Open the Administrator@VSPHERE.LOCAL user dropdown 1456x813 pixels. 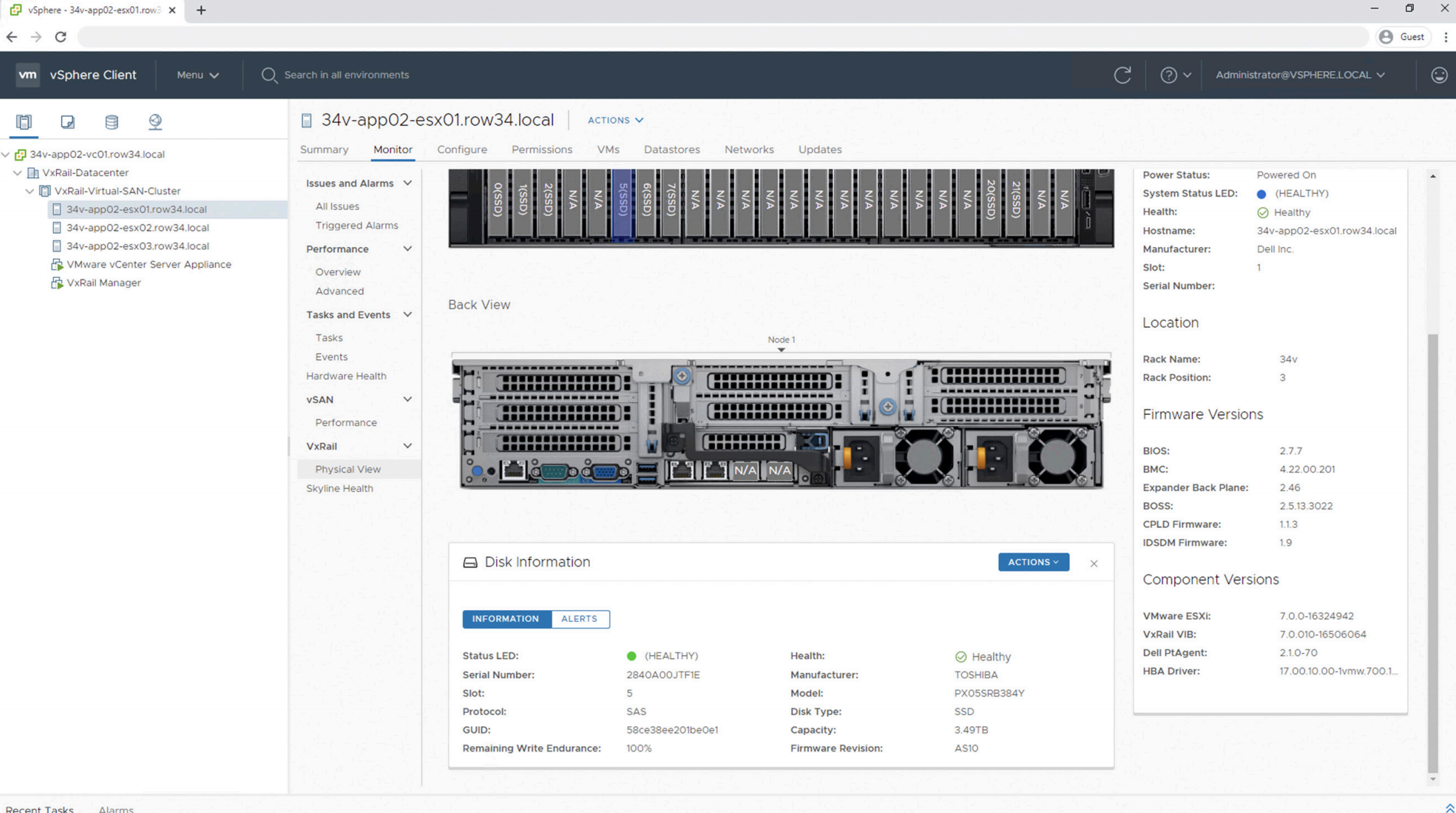[x=1299, y=75]
